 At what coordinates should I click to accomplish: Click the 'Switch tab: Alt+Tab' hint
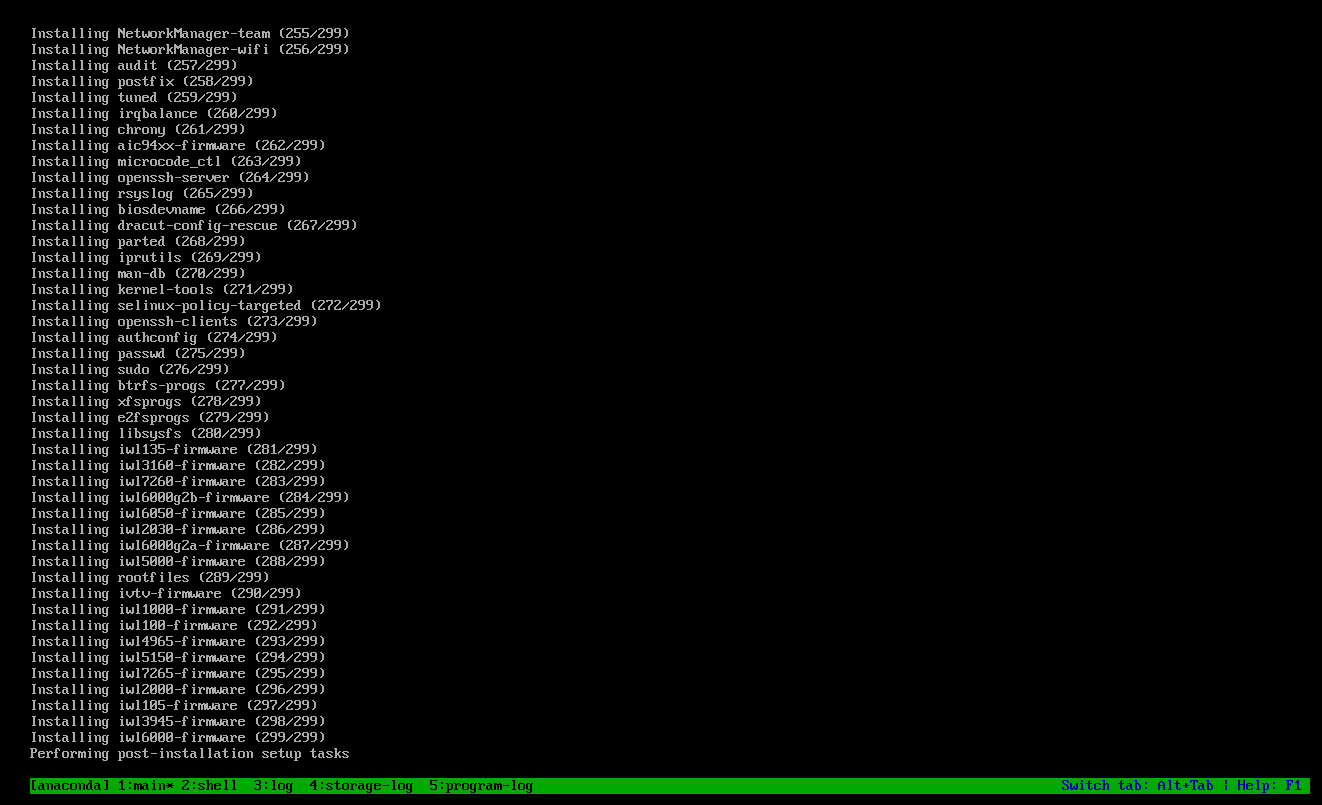(1137, 786)
